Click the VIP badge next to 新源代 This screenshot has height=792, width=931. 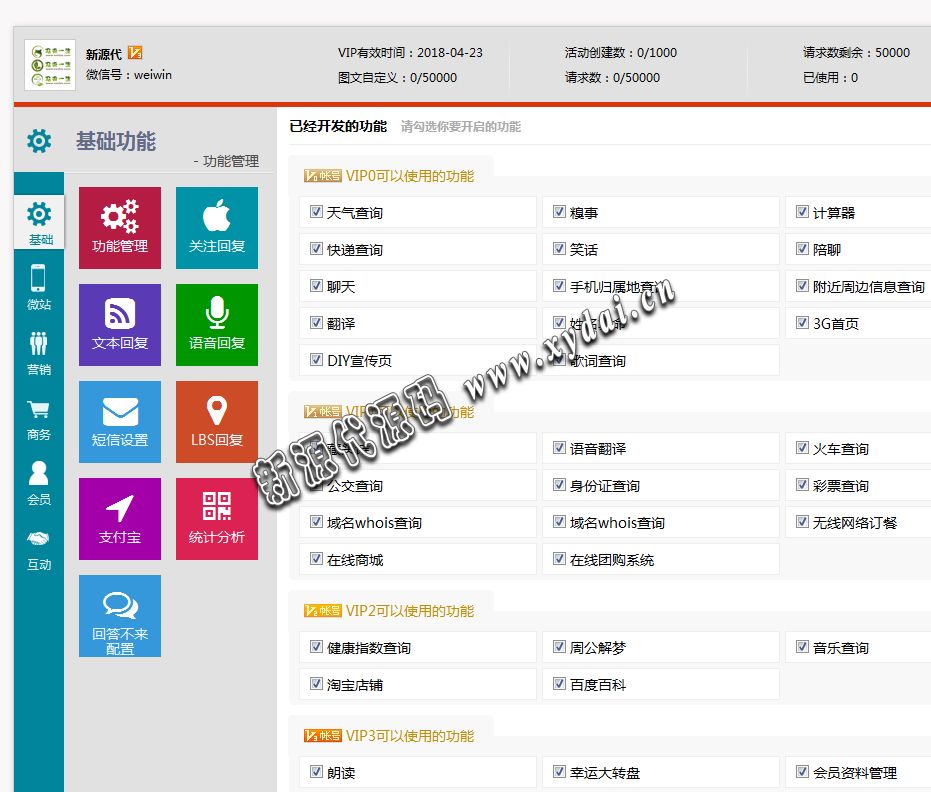[x=135, y=53]
